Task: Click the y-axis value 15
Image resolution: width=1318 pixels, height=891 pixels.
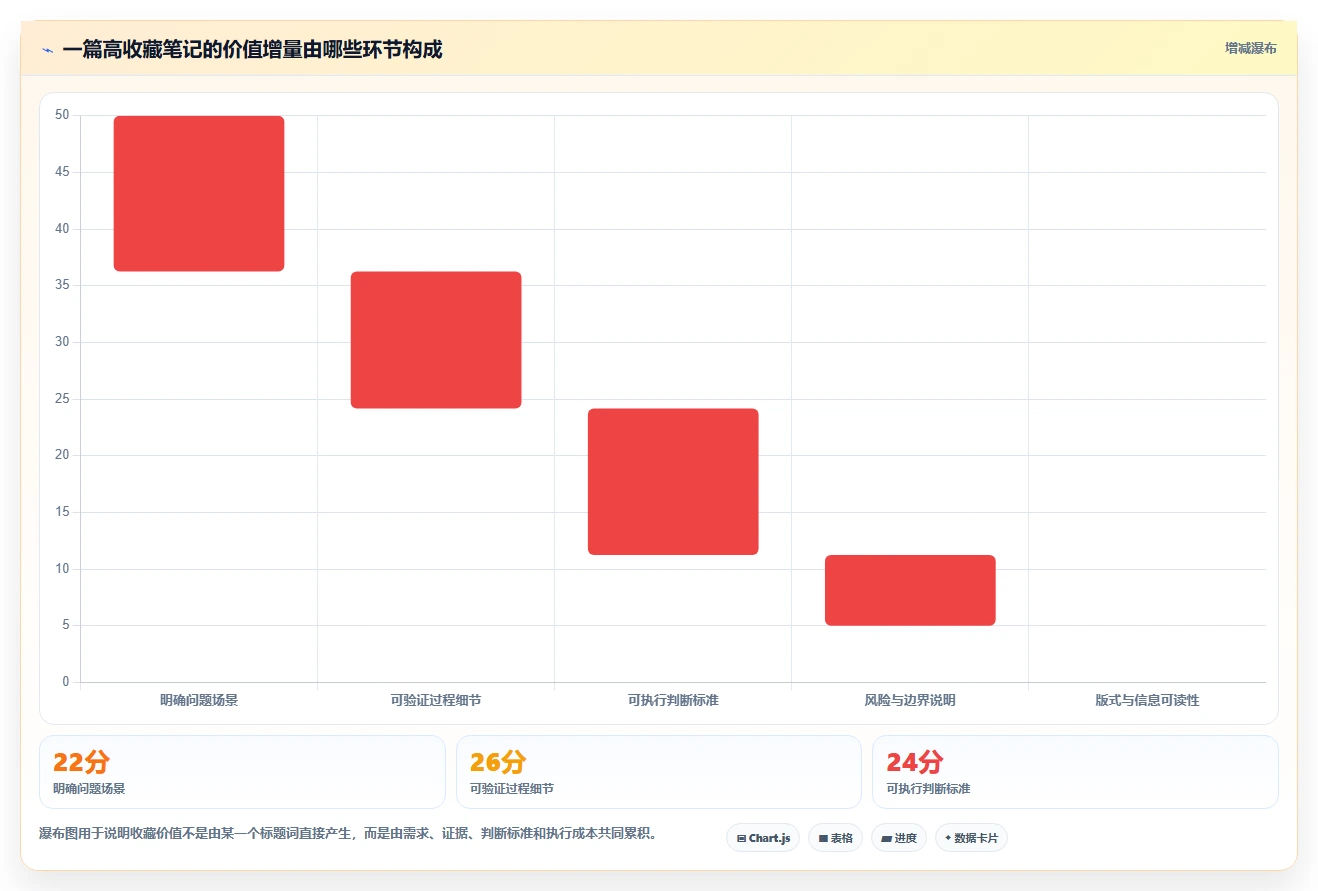Action: click(62, 512)
